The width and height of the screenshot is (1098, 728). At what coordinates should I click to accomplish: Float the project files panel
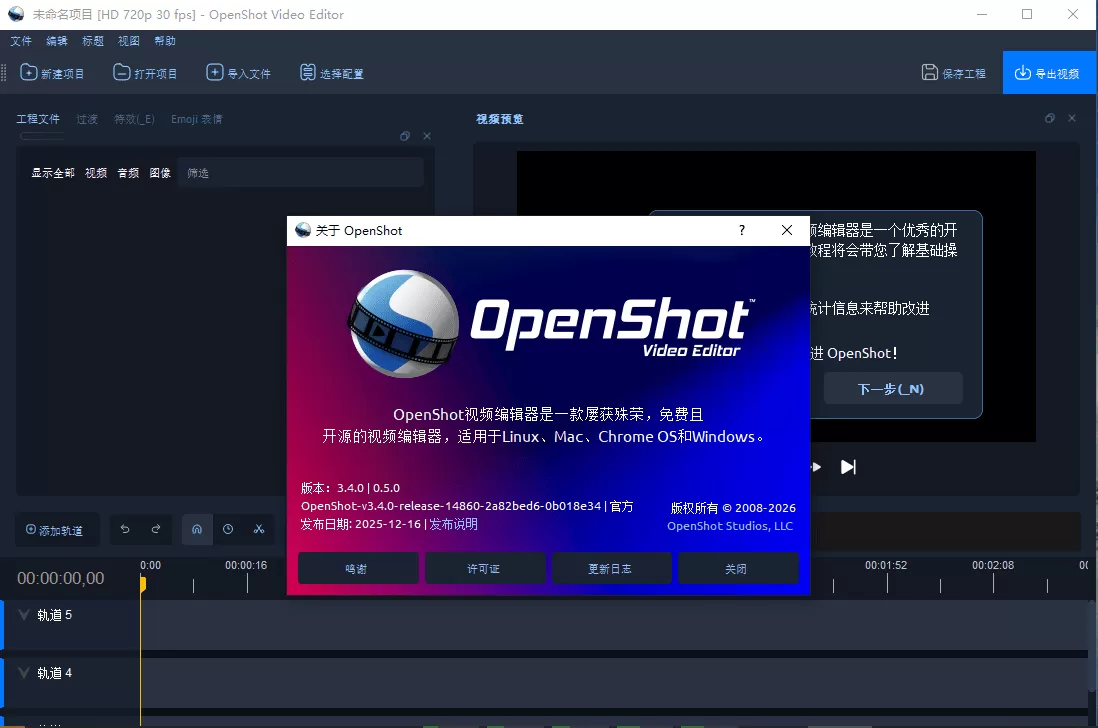405,136
